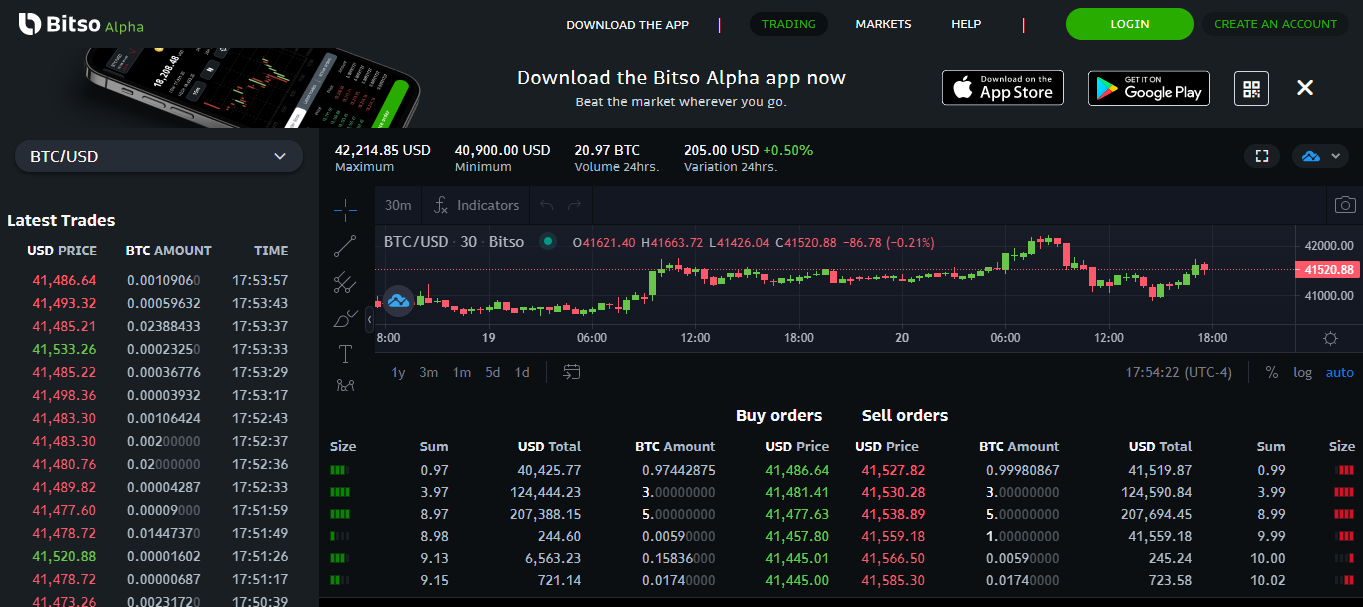Choose the pitchfork drawing tool
The width and height of the screenshot is (1363, 607).
[345, 283]
